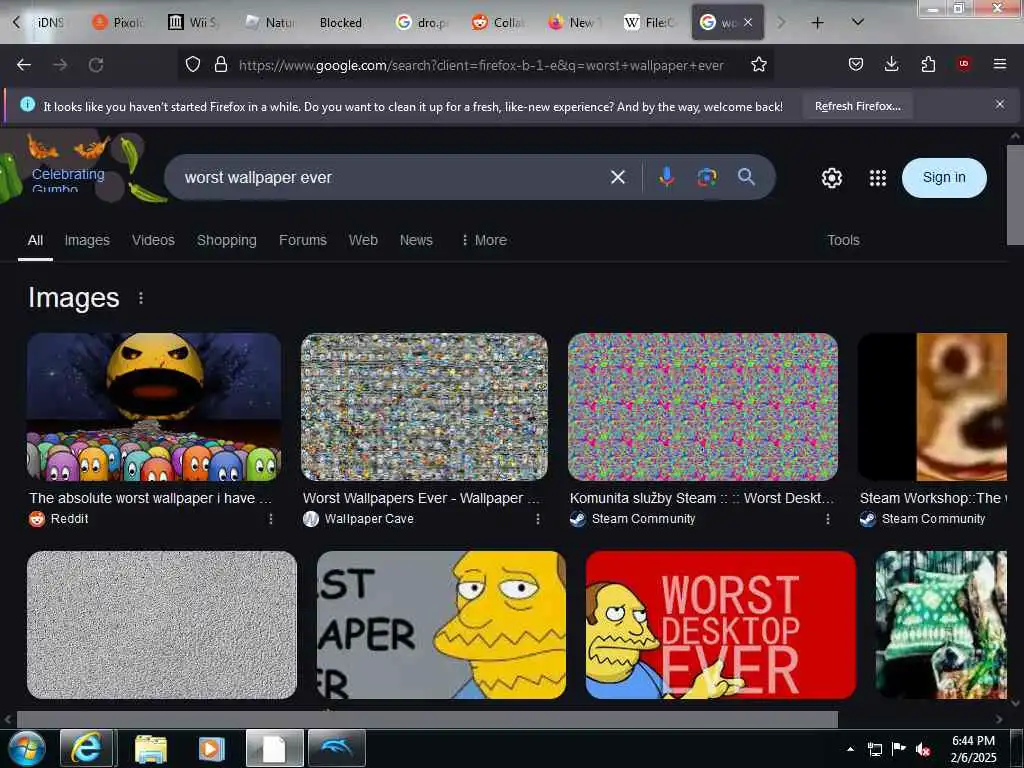The image size is (1024, 768).
Task: Open the Dolphin emulator taskbar icon
Action: coord(336,748)
